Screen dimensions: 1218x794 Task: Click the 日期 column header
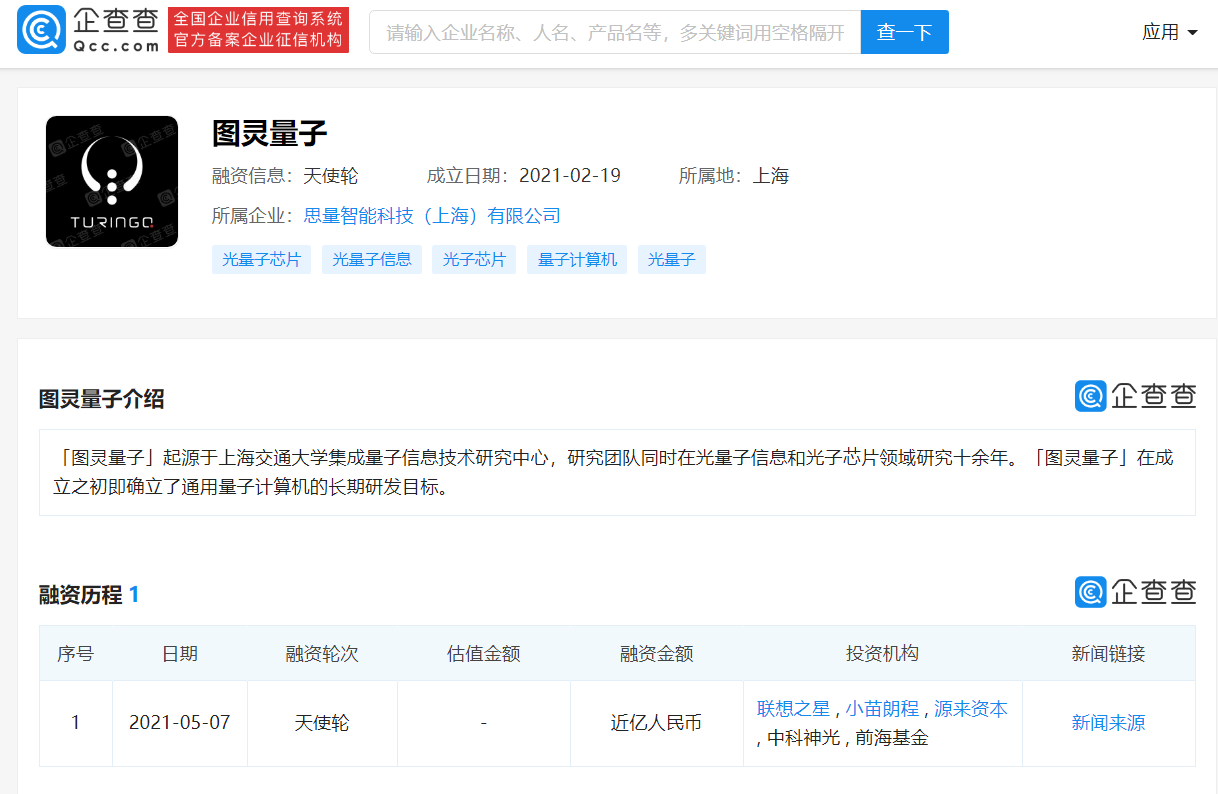coord(180,654)
